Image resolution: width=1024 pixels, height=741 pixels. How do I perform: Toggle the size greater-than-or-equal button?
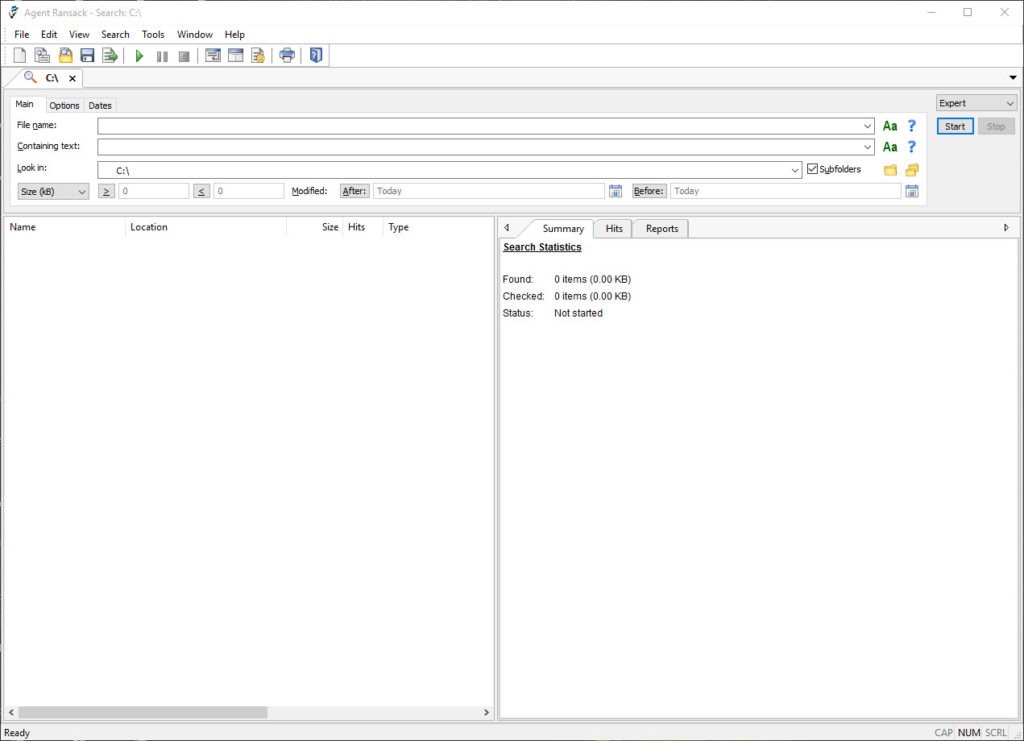(106, 191)
